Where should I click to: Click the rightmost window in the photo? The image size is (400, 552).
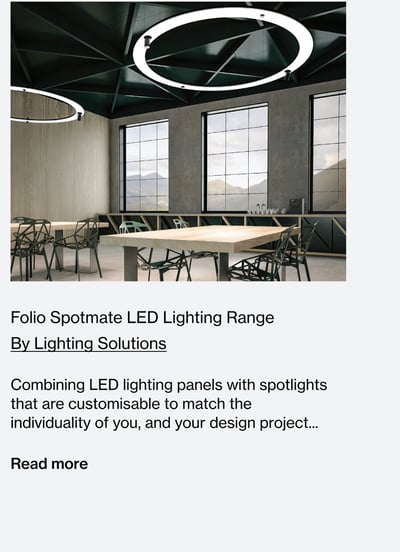328,152
